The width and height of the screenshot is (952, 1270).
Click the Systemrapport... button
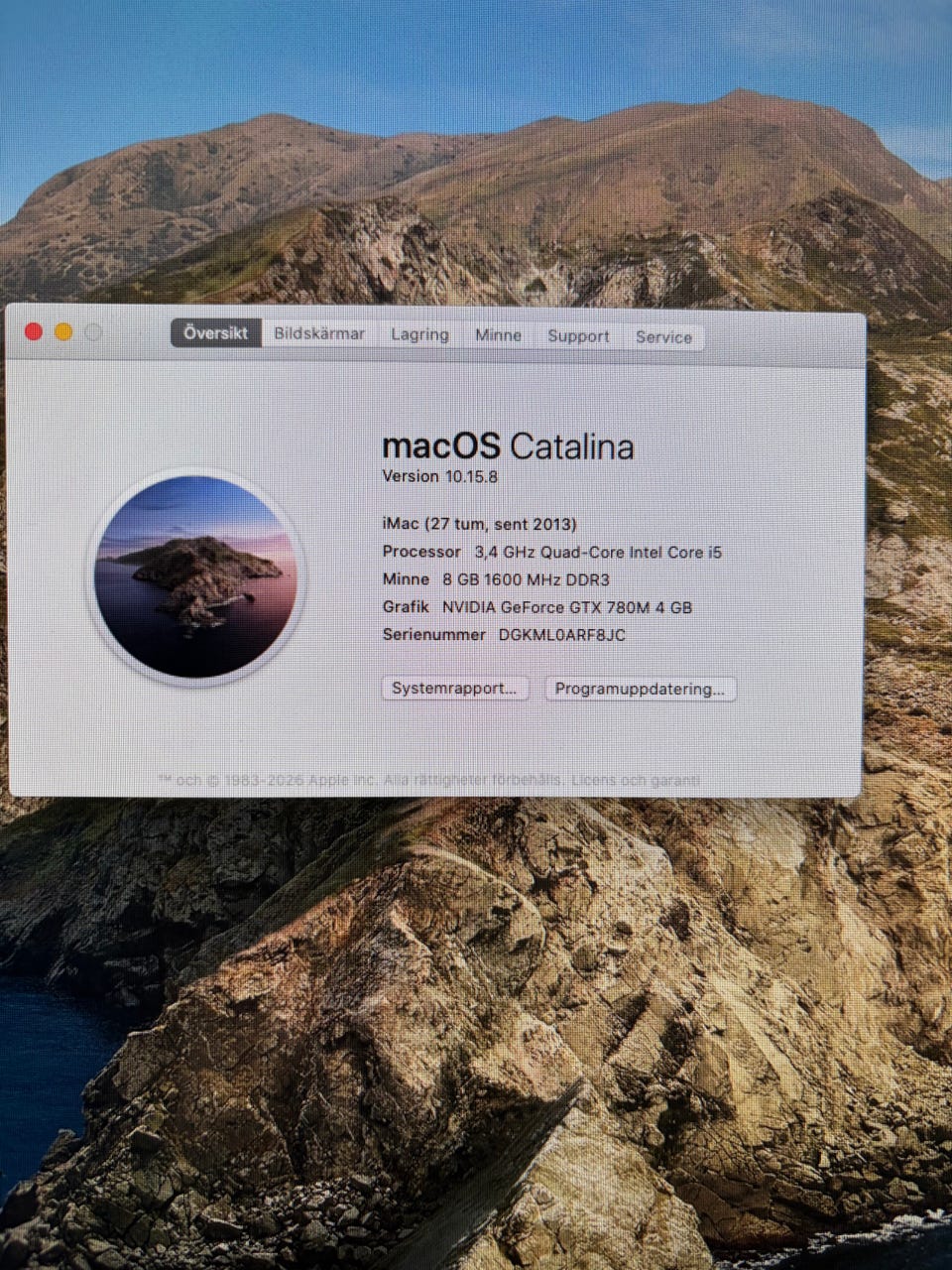coord(454,688)
